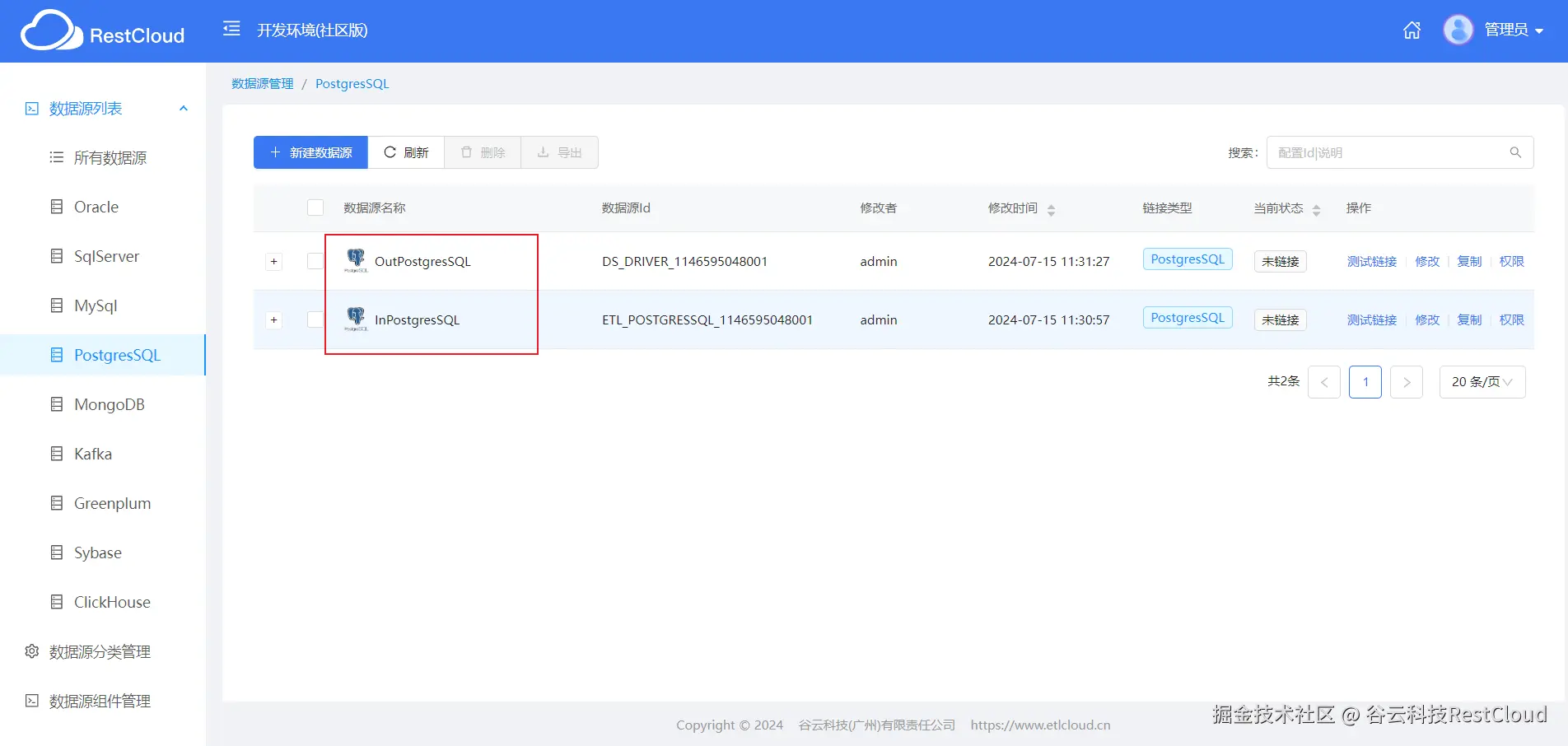Image resolution: width=1568 pixels, height=746 pixels.
Task: Click the list icon beside 所有数据源
Action: pyautogui.click(x=57, y=157)
